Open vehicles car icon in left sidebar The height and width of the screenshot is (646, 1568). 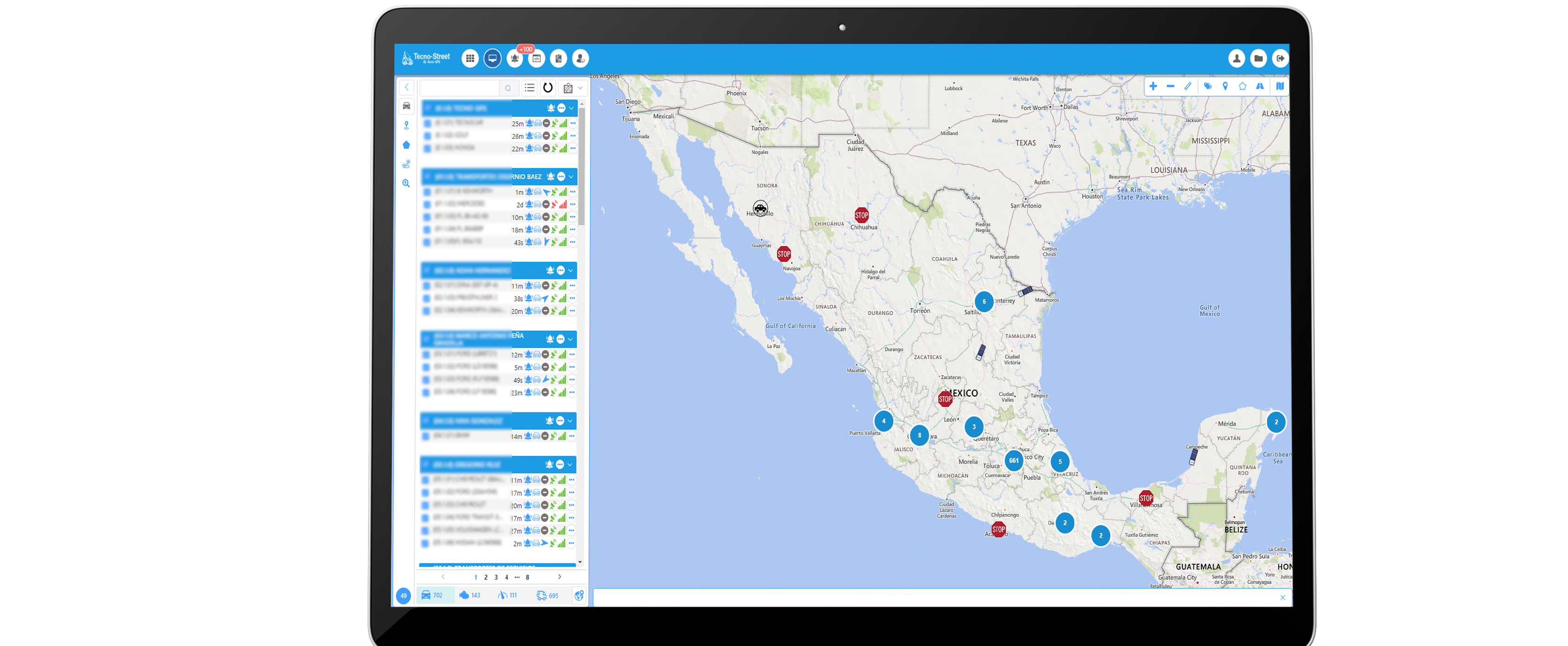click(x=407, y=106)
